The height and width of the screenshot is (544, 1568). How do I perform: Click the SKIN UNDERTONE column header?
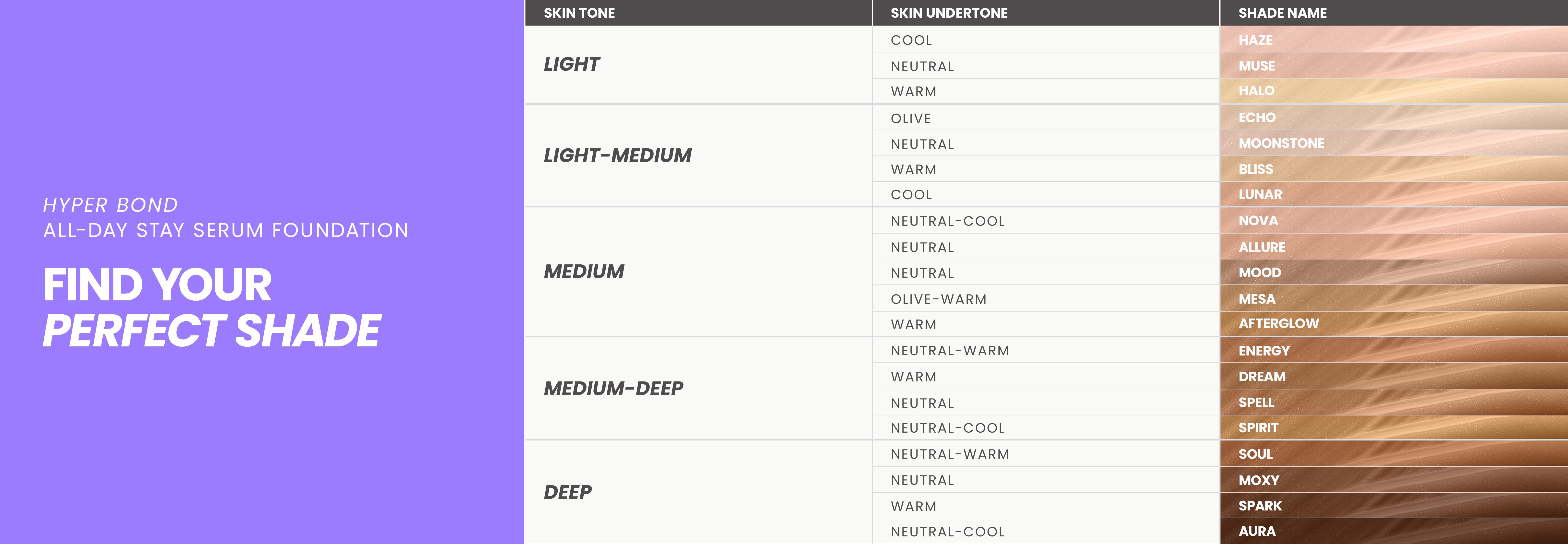[x=948, y=13]
